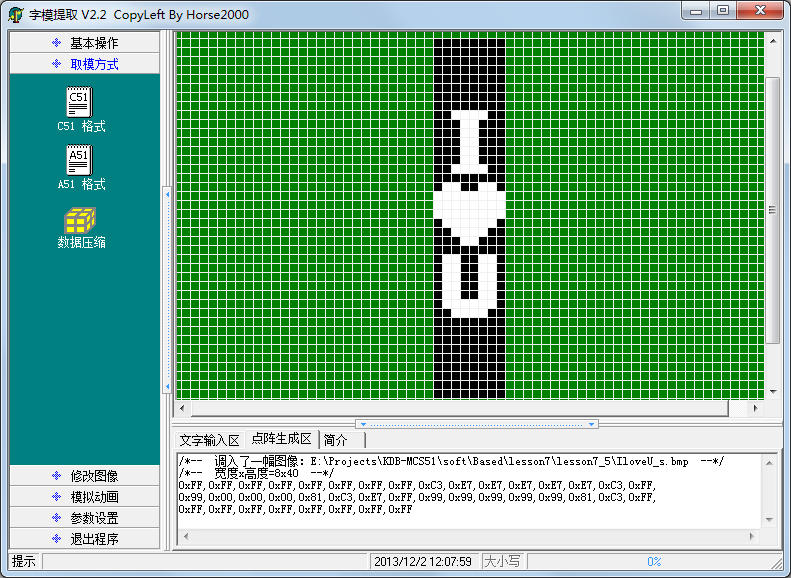Expand the 修改图像 section

tap(85, 476)
